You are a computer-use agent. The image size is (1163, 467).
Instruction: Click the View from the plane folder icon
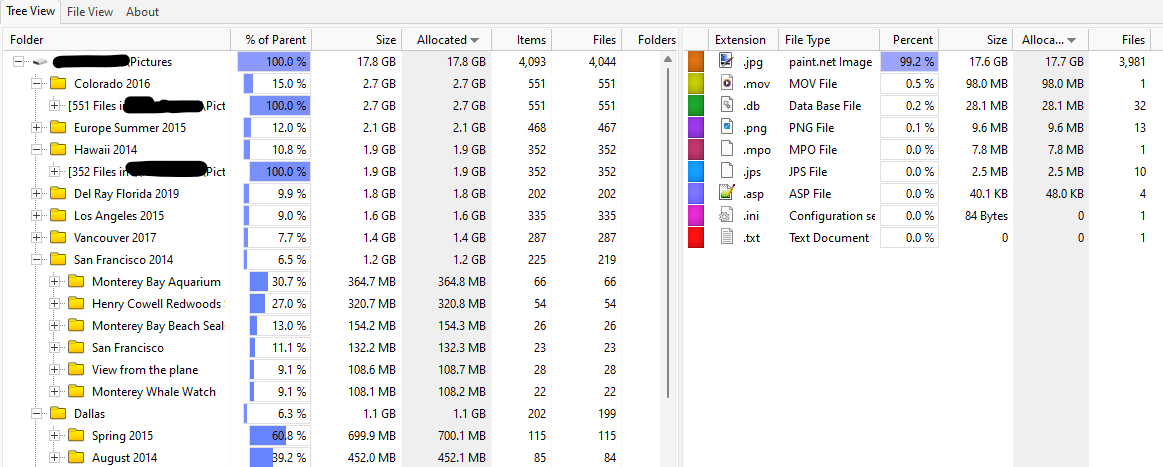[76, 369]
